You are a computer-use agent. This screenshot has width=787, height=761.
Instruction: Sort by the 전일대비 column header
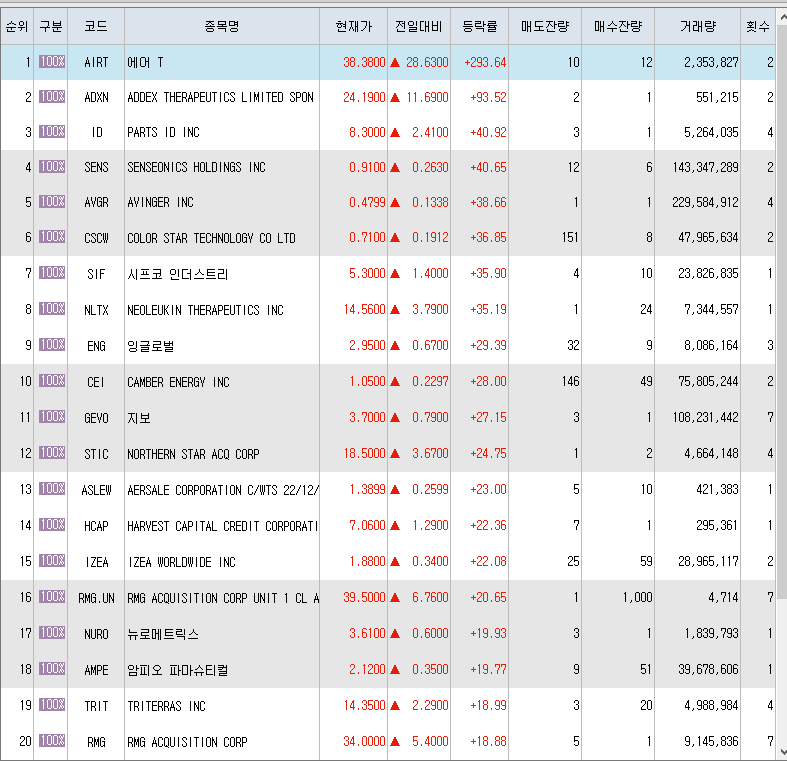419,26
